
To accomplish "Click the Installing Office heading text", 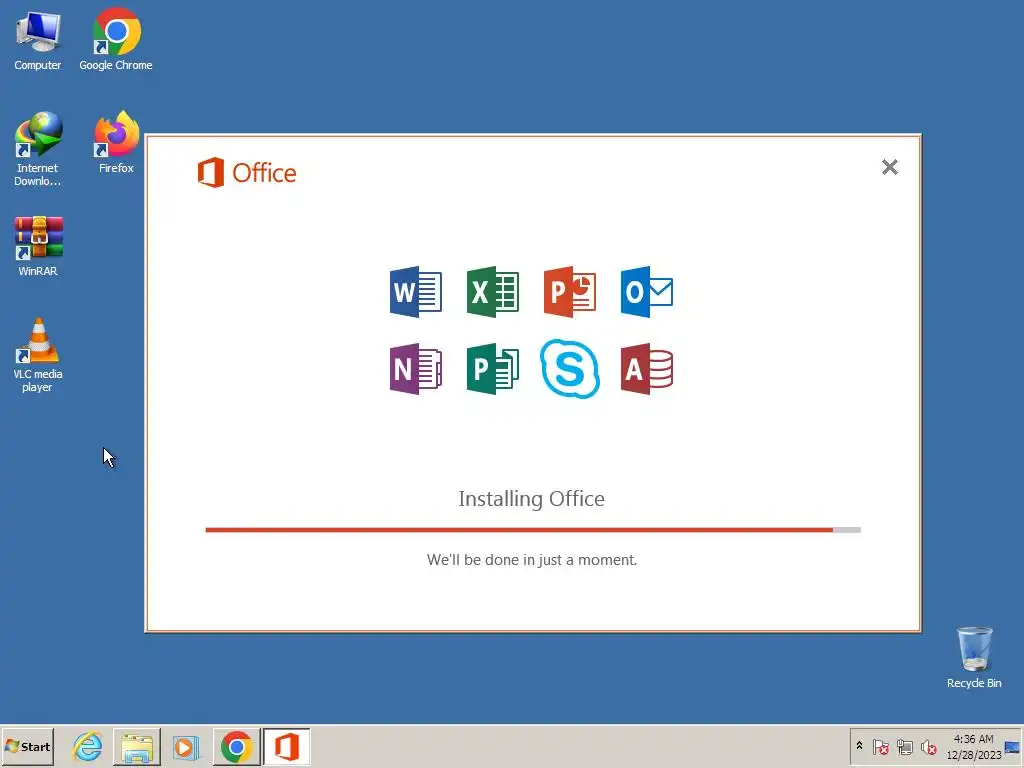I will (x=532, y=499).
